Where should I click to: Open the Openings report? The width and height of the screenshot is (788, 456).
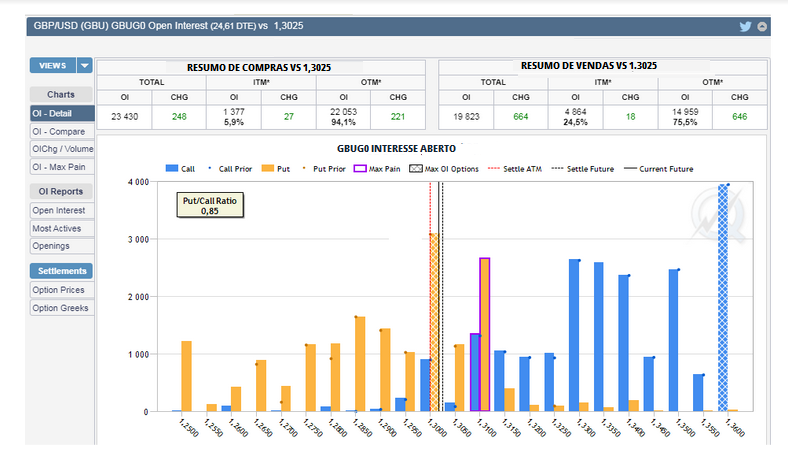coord(62,246)
